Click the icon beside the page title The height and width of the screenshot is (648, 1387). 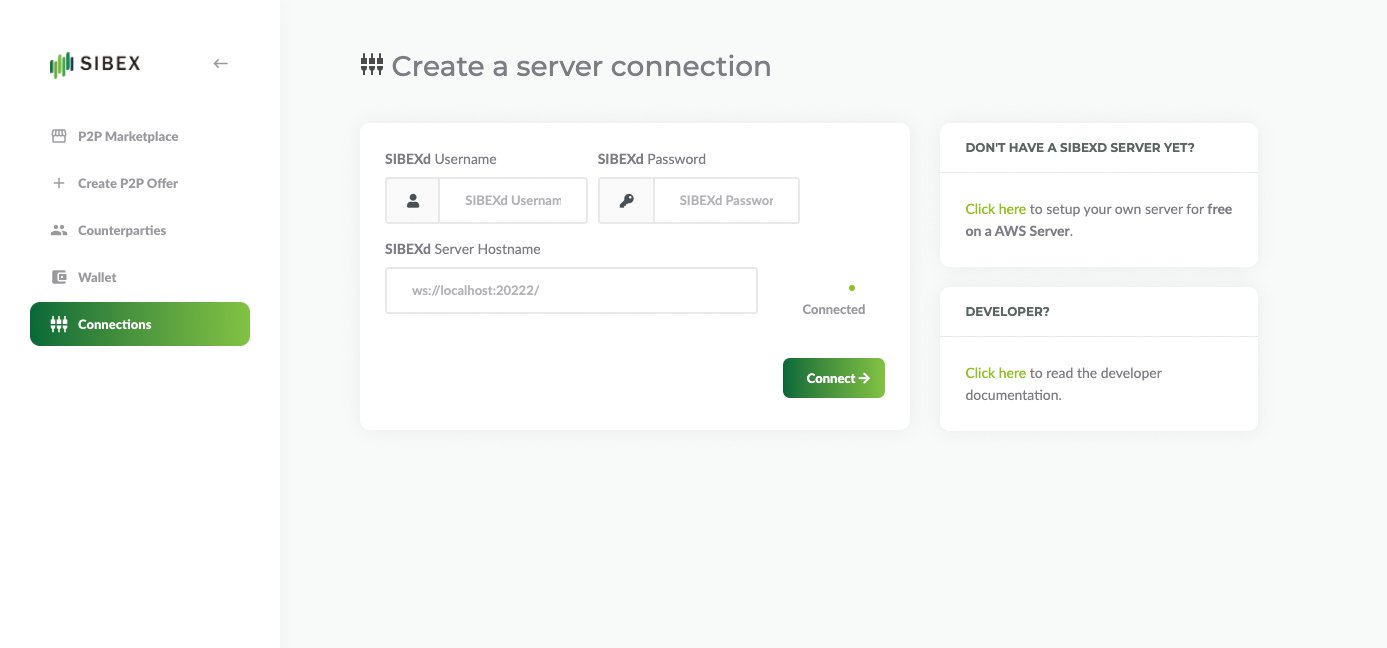coord(372,66)
